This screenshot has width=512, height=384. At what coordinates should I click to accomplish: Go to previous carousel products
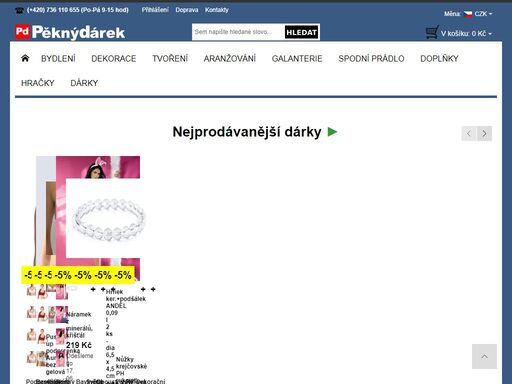coord(469,134)
